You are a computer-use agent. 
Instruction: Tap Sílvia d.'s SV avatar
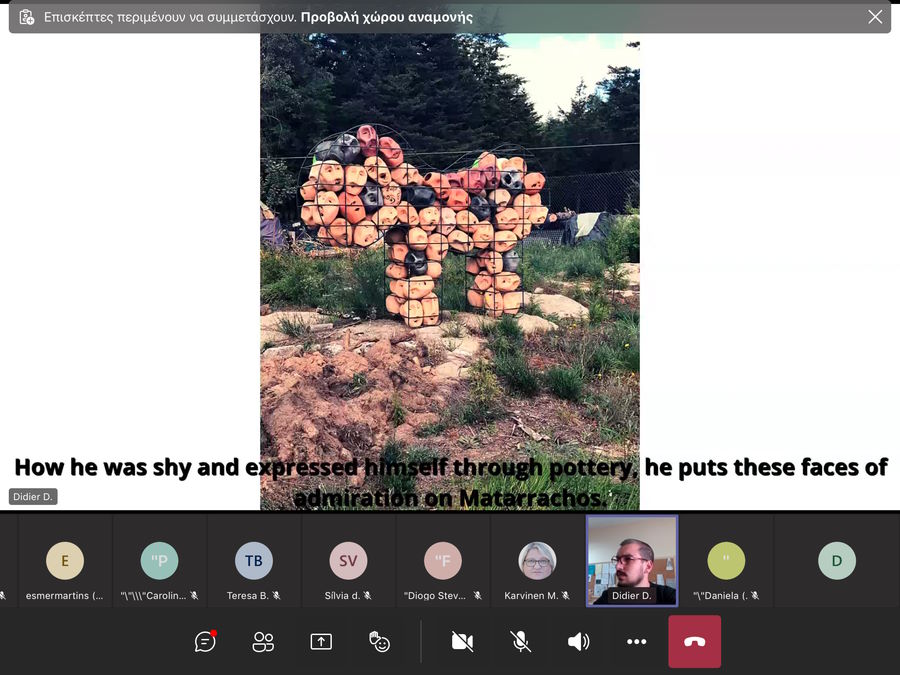[348, 561]
